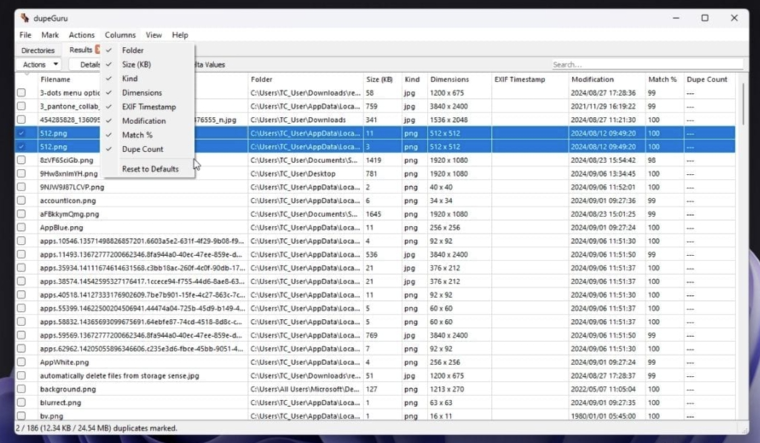Open the Mark menu
Image resolution: width=760 pixels, height=443 pixels.
(50, 35)
